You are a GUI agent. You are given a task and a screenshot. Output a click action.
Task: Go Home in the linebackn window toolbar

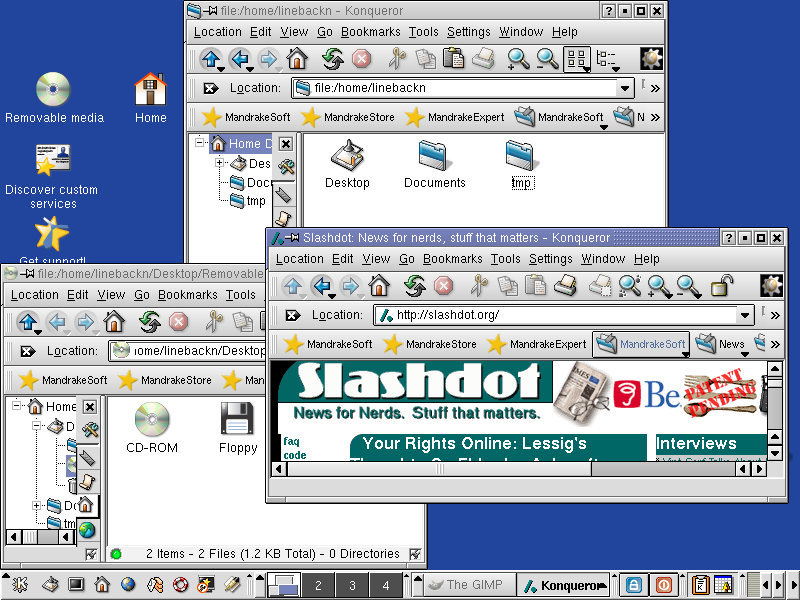pyautogui.click(x=297, y=59)
